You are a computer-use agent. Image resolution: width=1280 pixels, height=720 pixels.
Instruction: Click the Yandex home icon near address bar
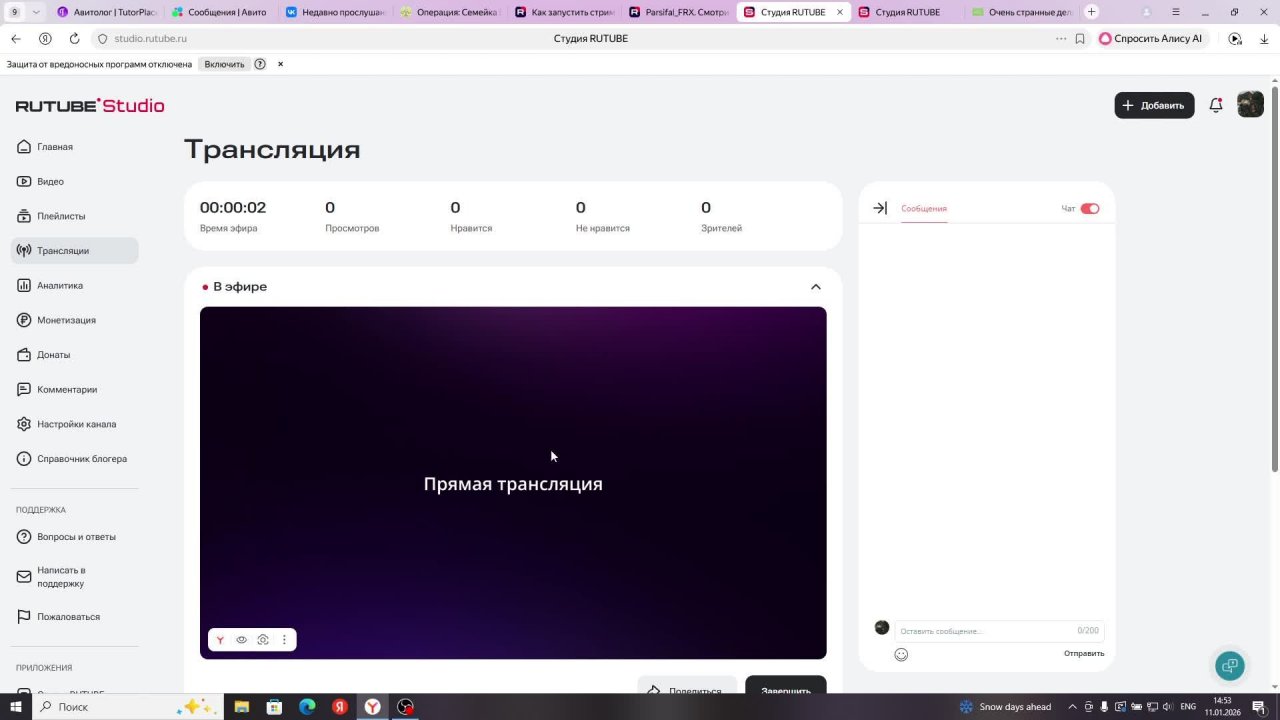45,39
